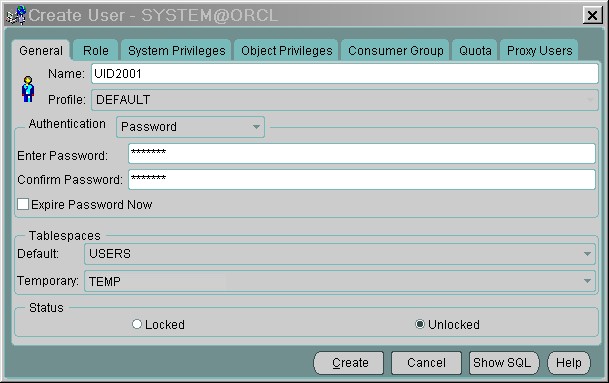Viewport: 609px width, 383px height.
Task: Switch to the General tab
Action: point(41,50)
